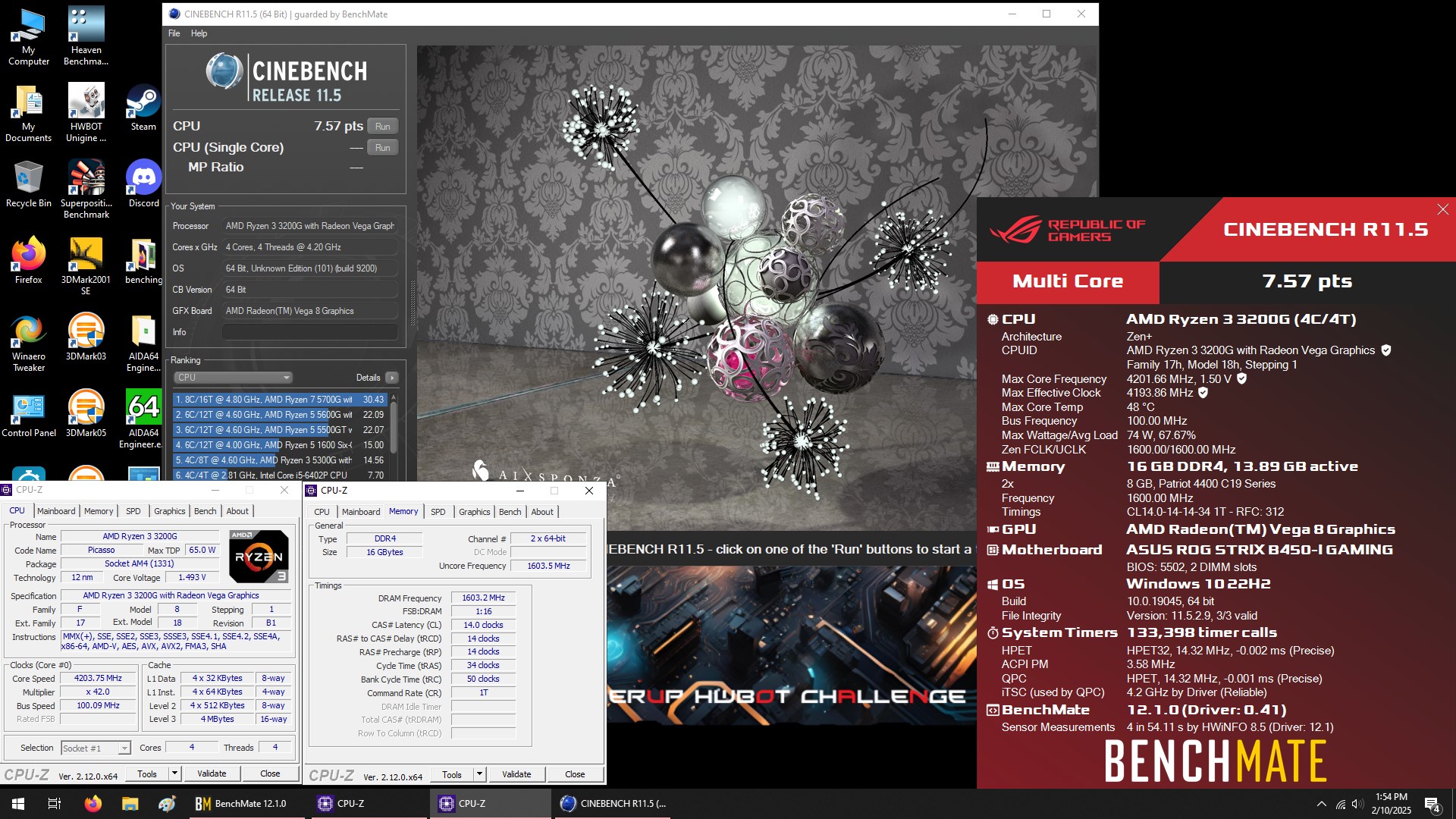Image resolution: width=1456 pixels, height=819 pixels.
Task: Launch Superposition Benchmark shortcut
Action: tap(86, 190)
